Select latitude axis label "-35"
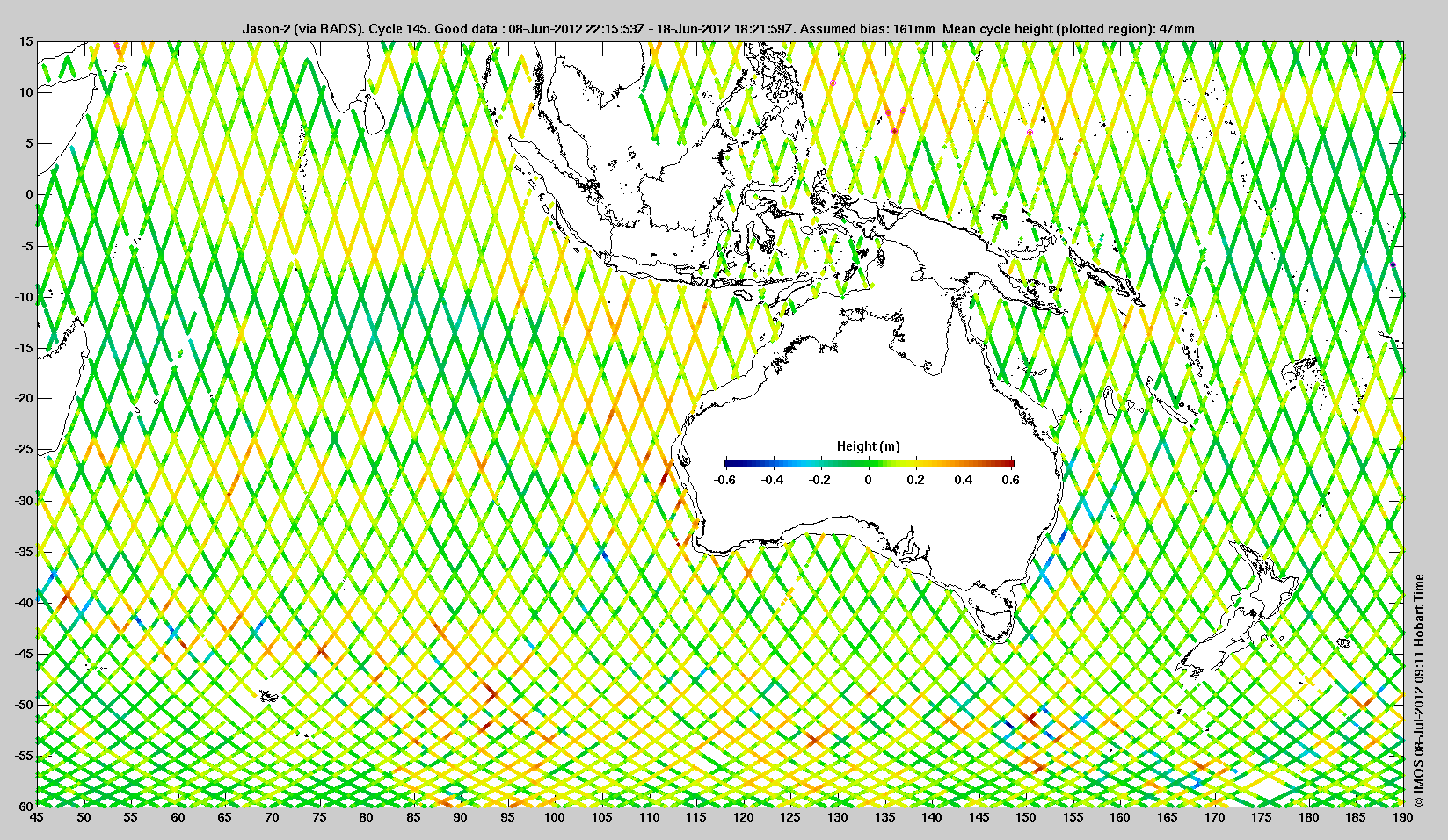Viewport: 1448px width, 840px height. click(24, 552)
